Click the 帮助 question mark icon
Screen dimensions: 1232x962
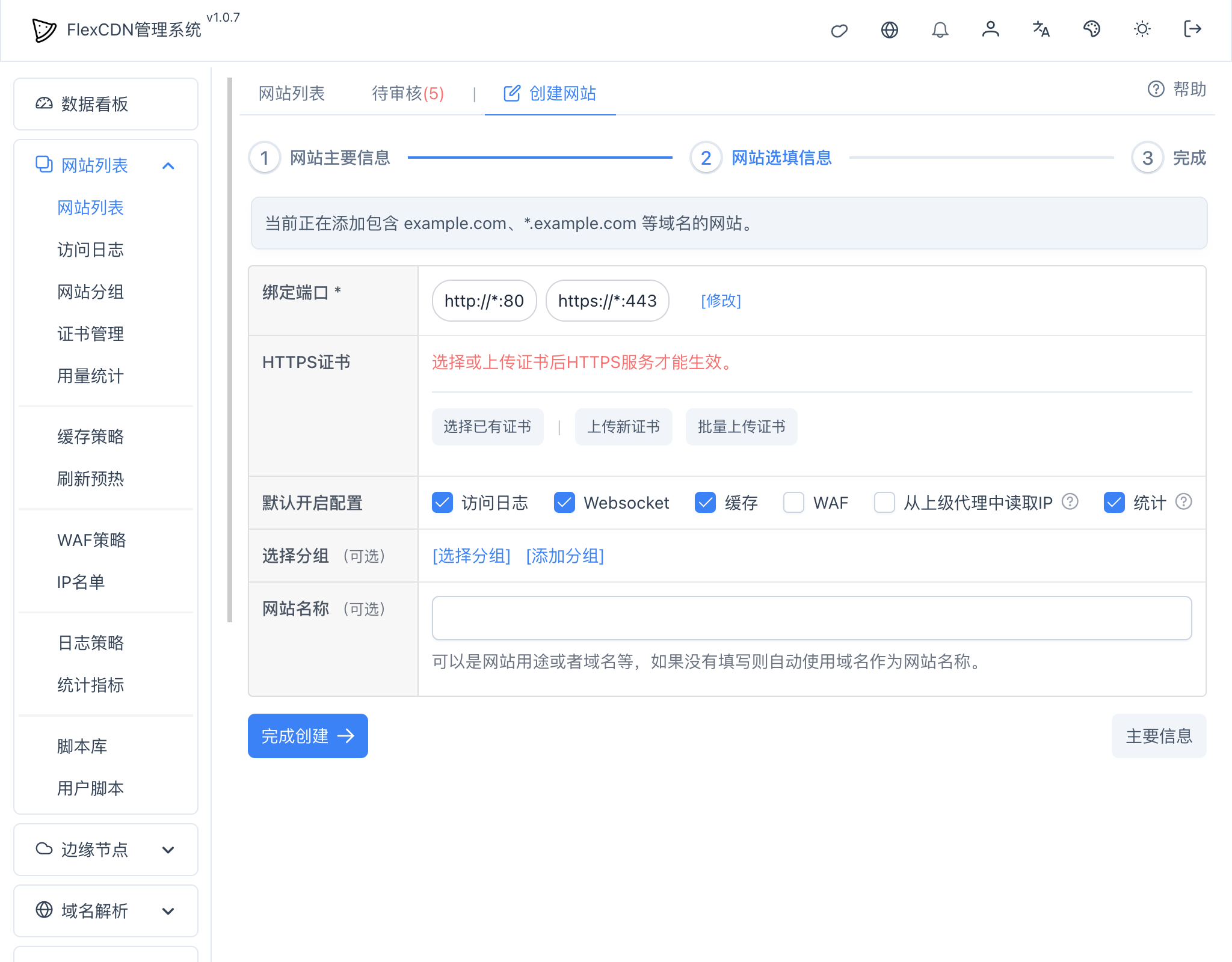point(1156,90)
